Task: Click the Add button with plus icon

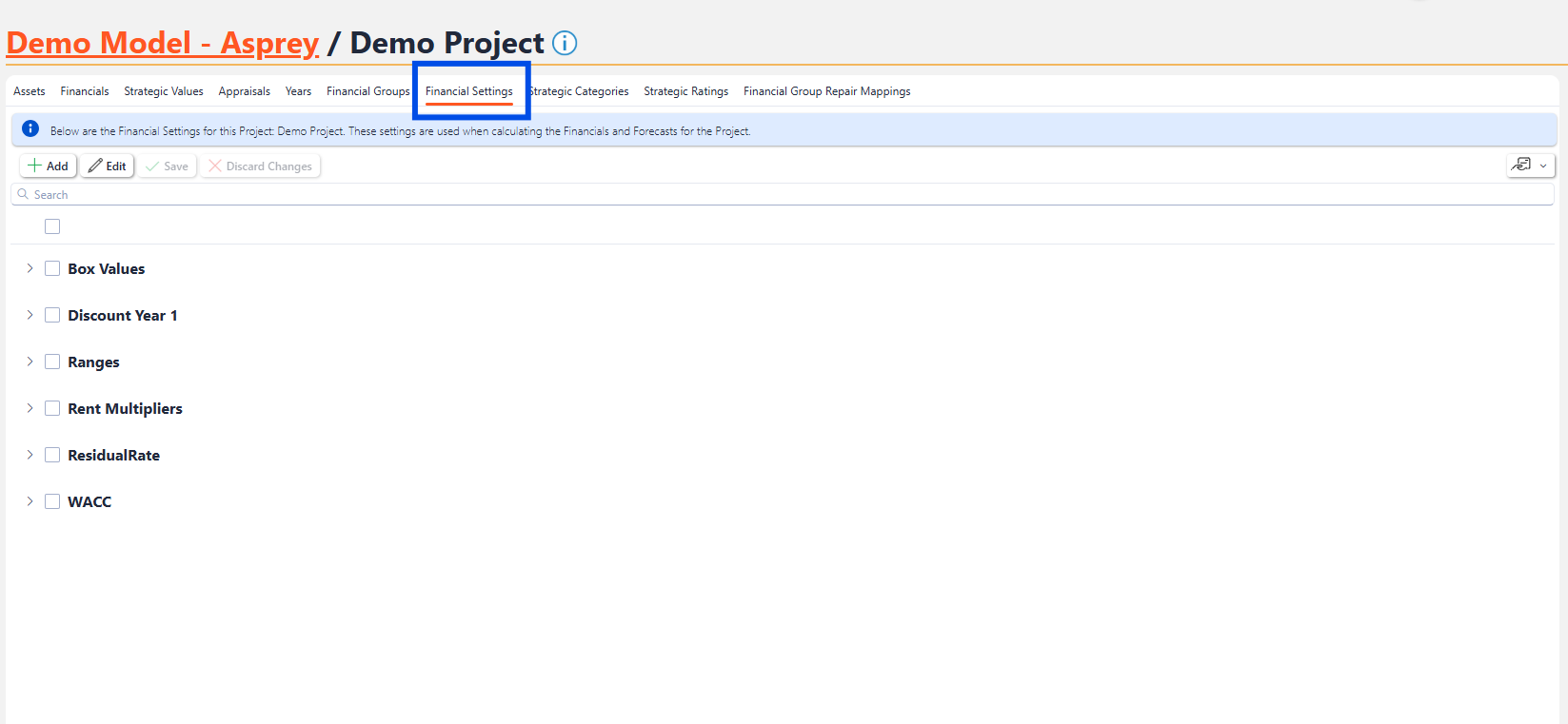Action: [x=48, y=166]
